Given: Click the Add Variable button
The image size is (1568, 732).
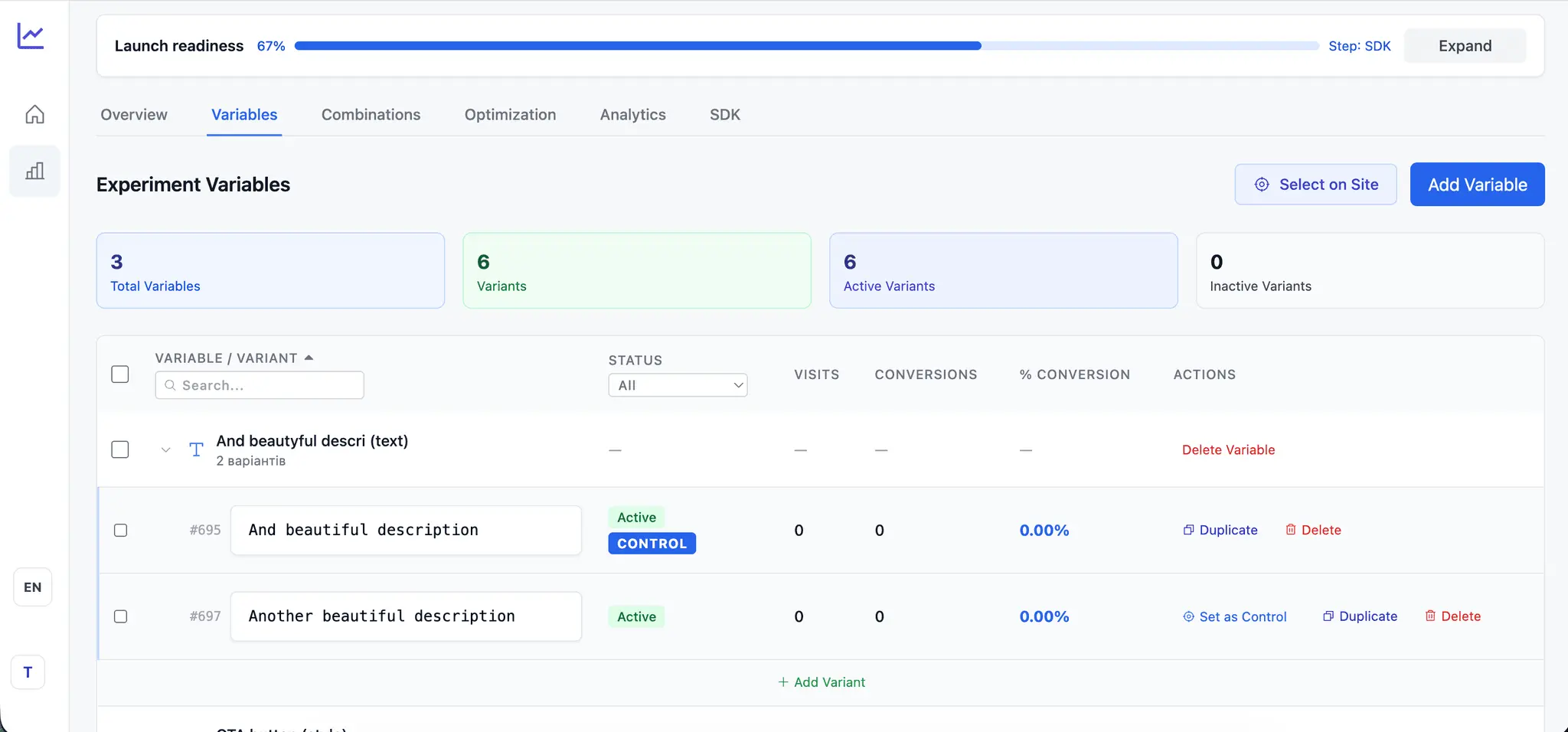Looking at the screenshot, I should pos(1477,185).
